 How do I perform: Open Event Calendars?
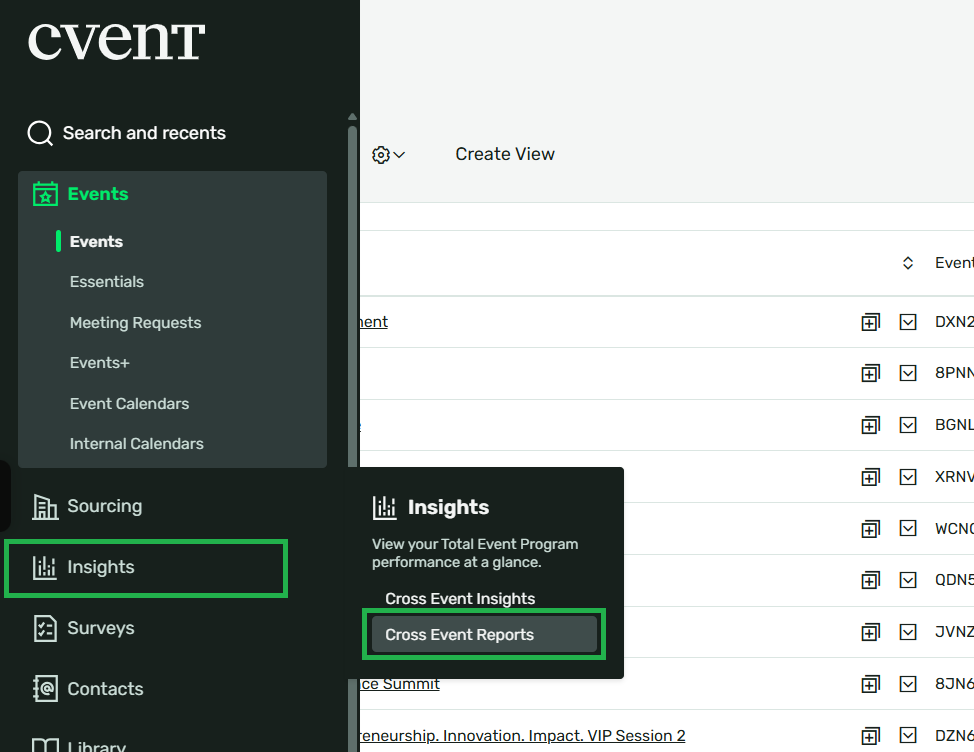click(x=129, y=404)
